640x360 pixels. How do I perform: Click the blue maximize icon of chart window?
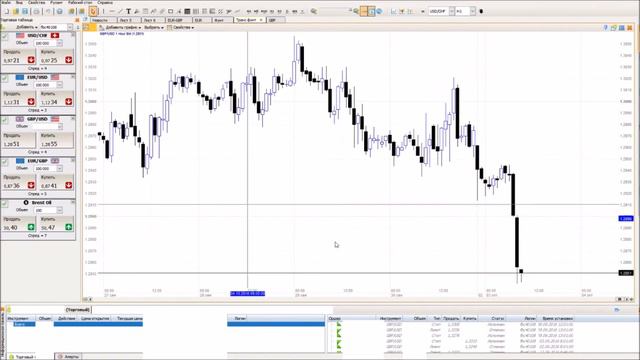point(622,27)
